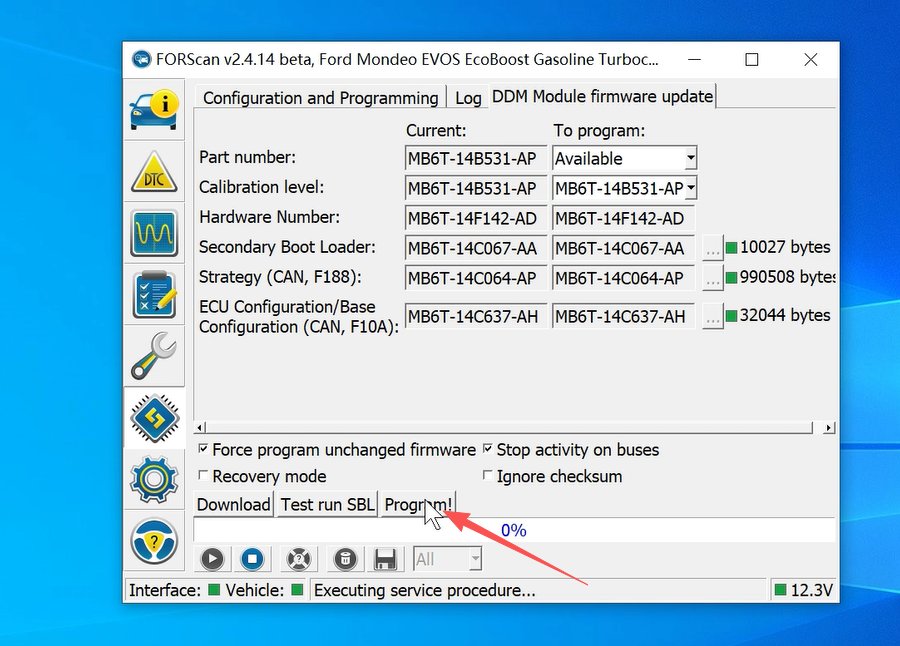Click the trash can delete icon
Image resolution: width=900 pixels, height=646 pixels.
click(343, 559)
